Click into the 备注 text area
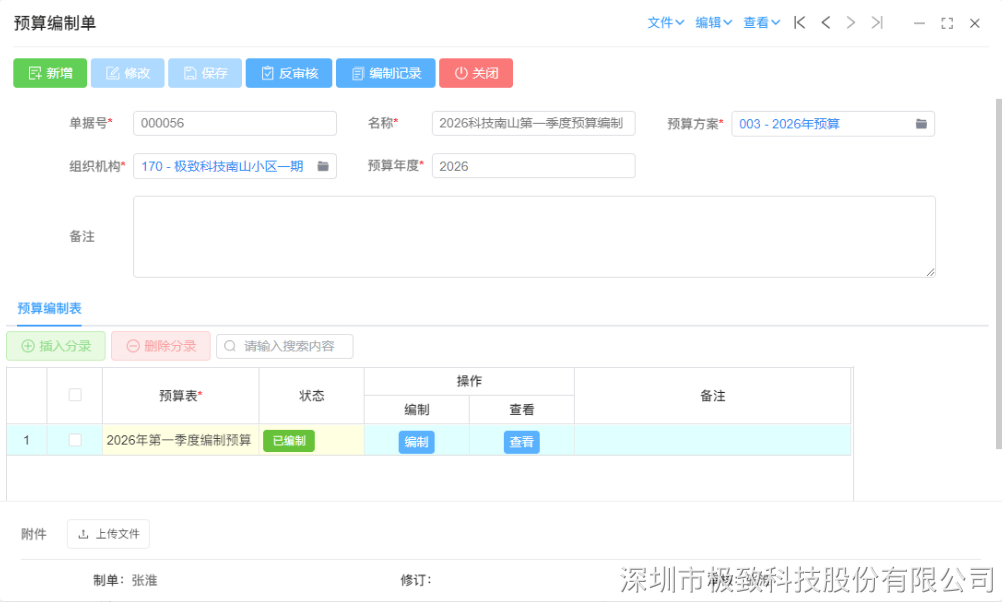The height and width of the screenshot is (602, 1002). tap(534, 237)
